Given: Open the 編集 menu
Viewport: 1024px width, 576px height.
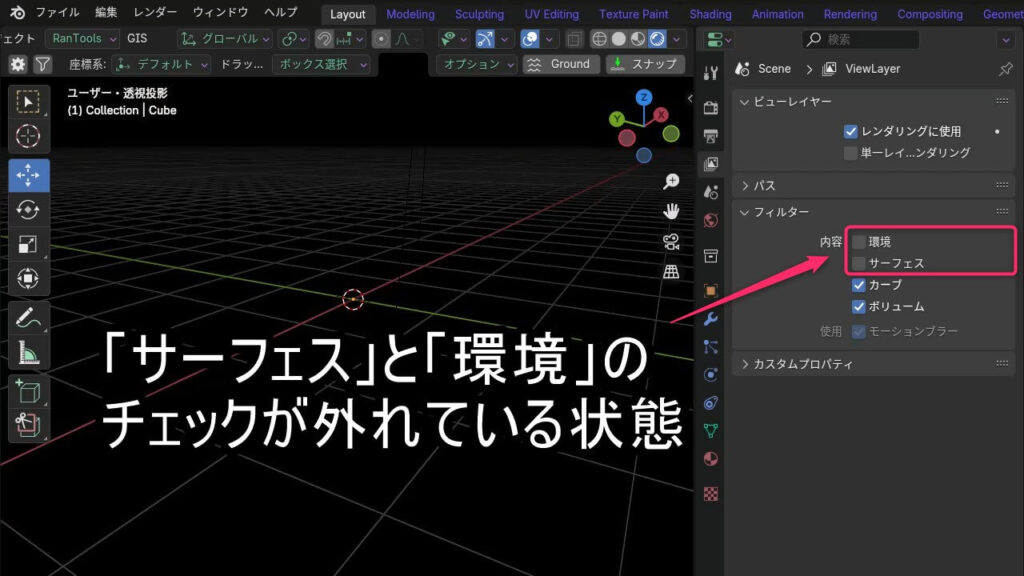Looking at the screenshot, I should pos(106,12).
